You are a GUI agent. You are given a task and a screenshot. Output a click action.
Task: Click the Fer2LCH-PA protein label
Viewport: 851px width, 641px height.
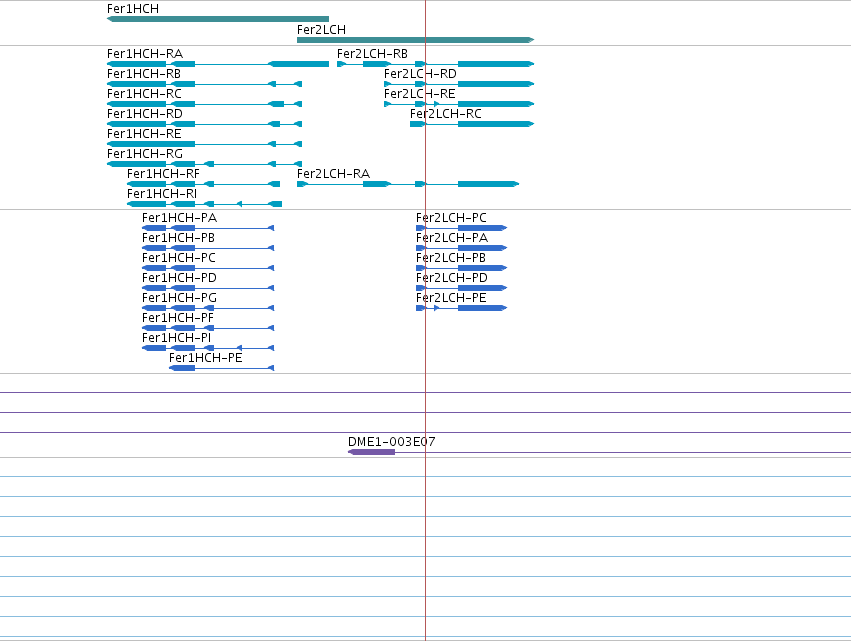point(452,238)
